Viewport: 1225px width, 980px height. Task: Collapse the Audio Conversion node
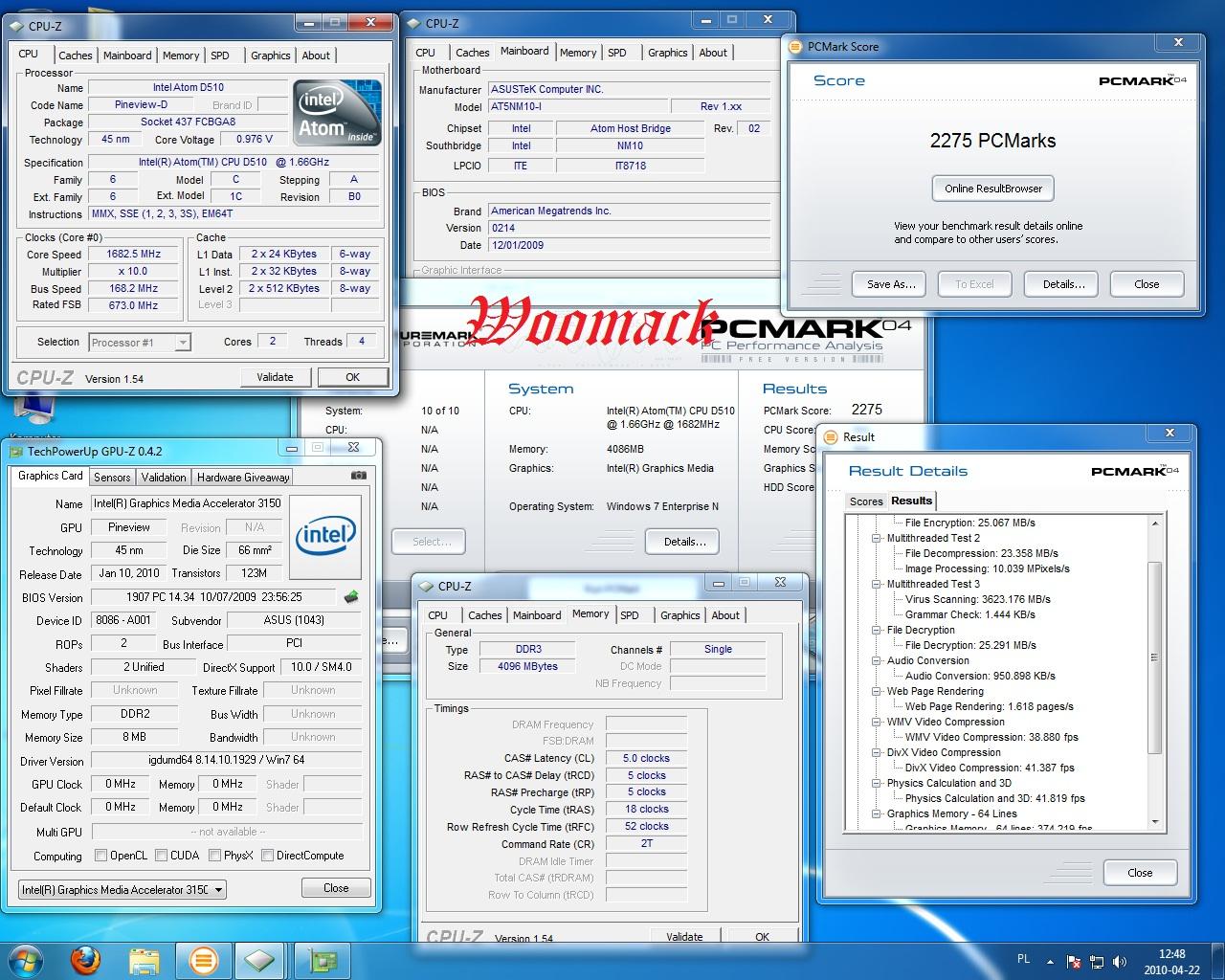click(877, 661)
